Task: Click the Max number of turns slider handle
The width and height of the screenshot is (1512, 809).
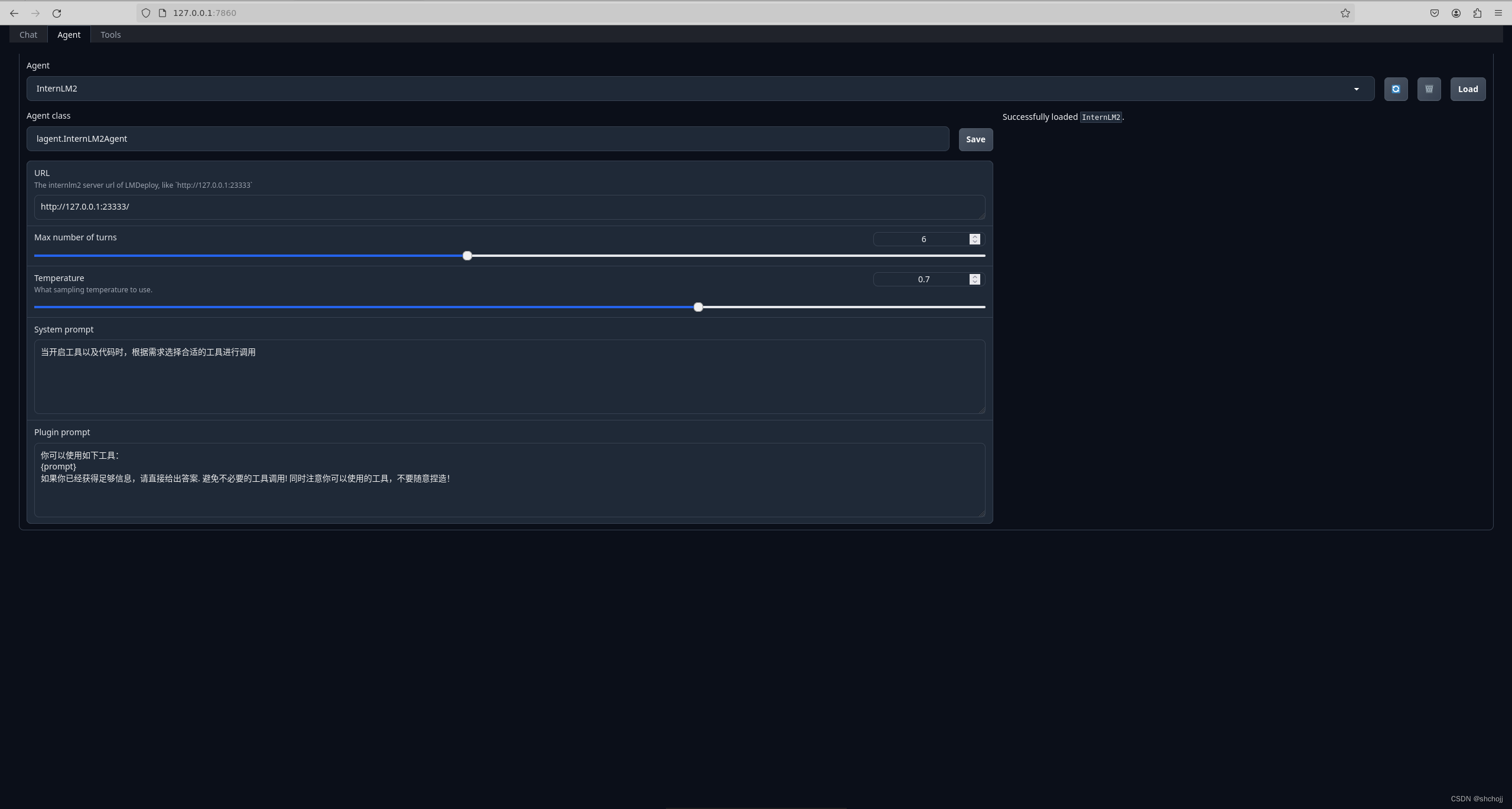Action: click(x=467, y=256)
